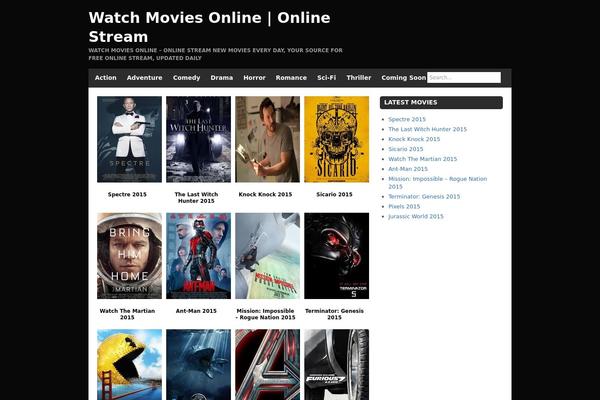600x400 pixels.
Task: Open the Terminator poster thumbnail
Action: pyautogui.click(x=336, y=256)
